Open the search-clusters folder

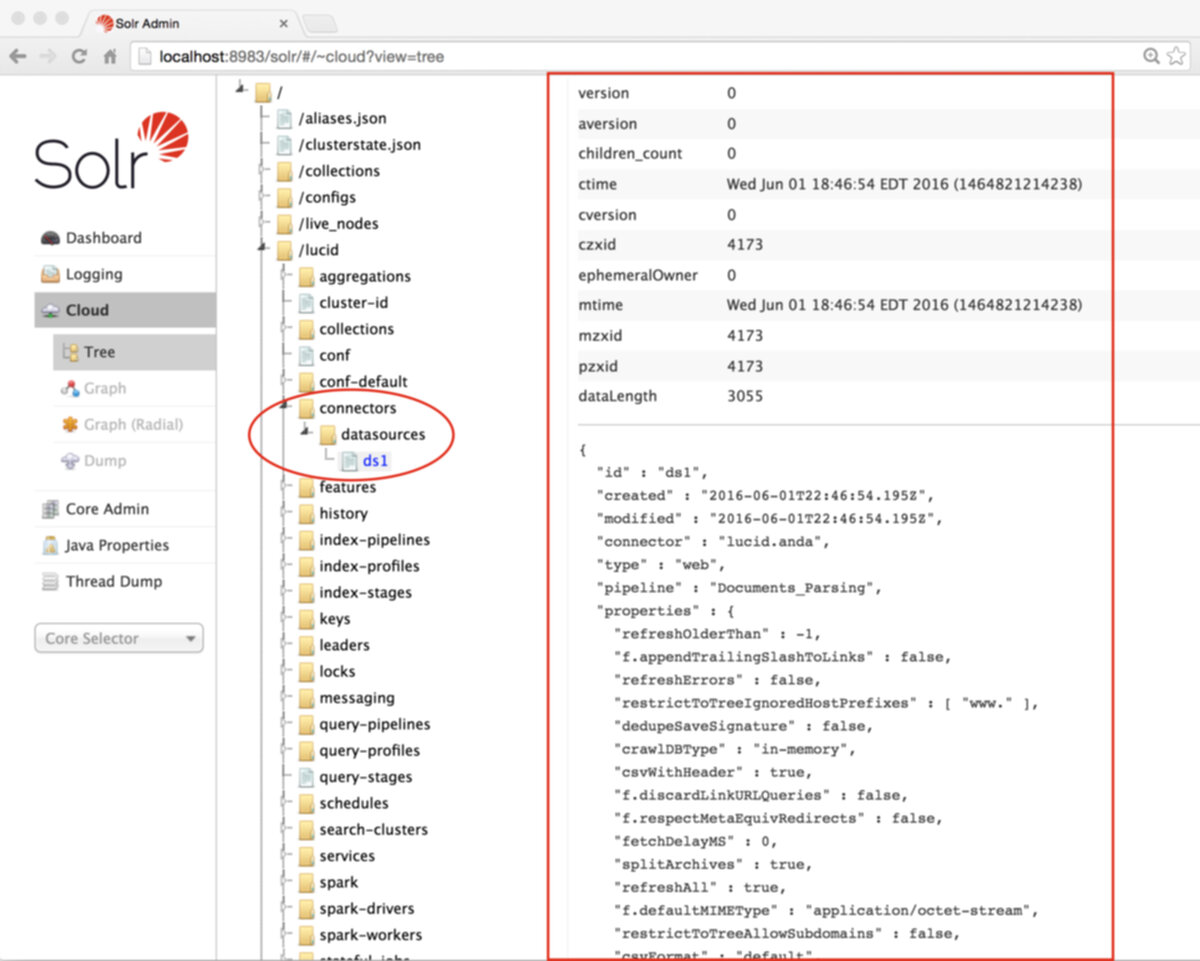tap(373, 829)
